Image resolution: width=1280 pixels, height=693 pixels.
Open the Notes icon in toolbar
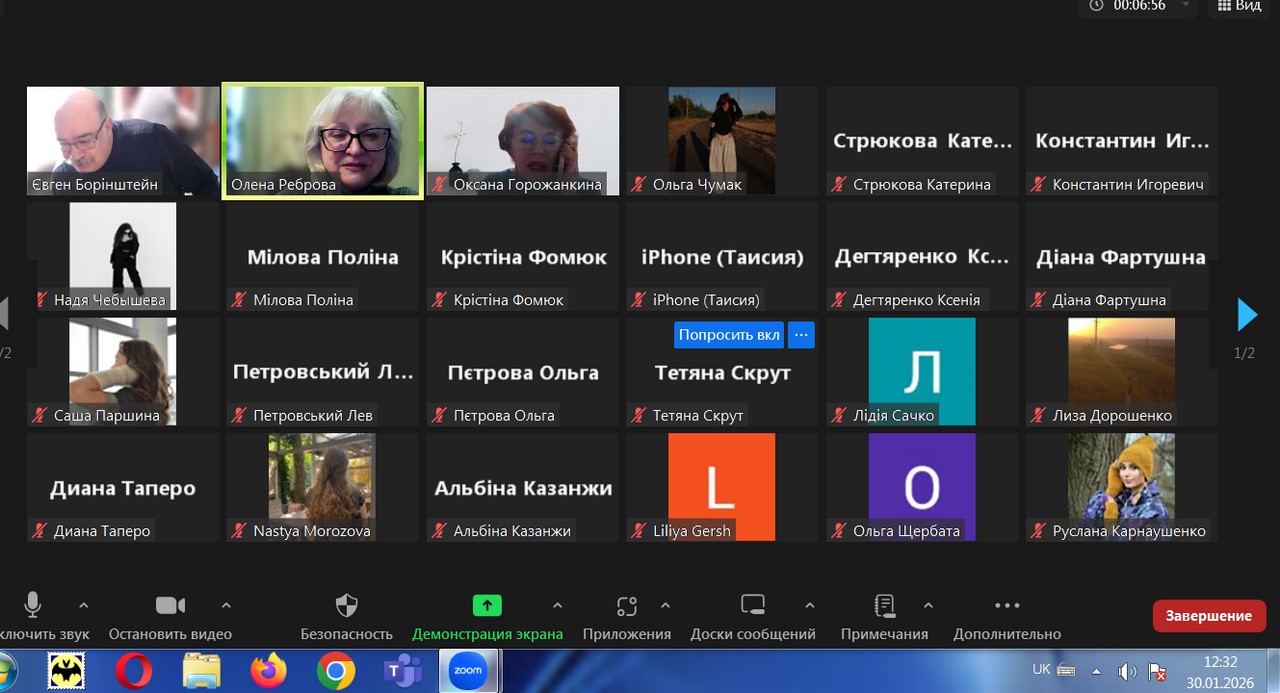pyautogui.click(x=884, y=606)
